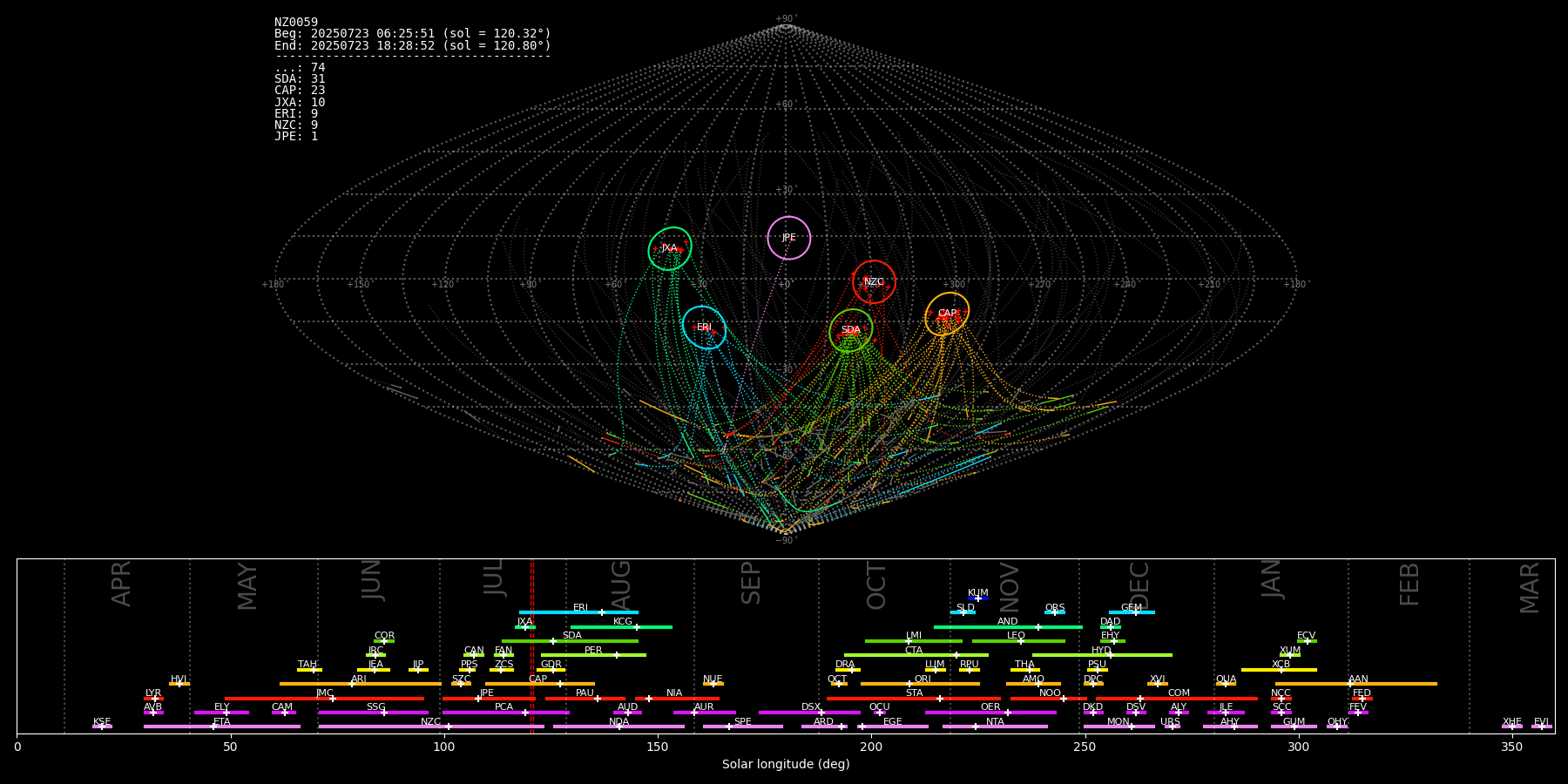Click the ETA shower bar in timeline
Screen dimensions: 1568x784
point(222,727)
